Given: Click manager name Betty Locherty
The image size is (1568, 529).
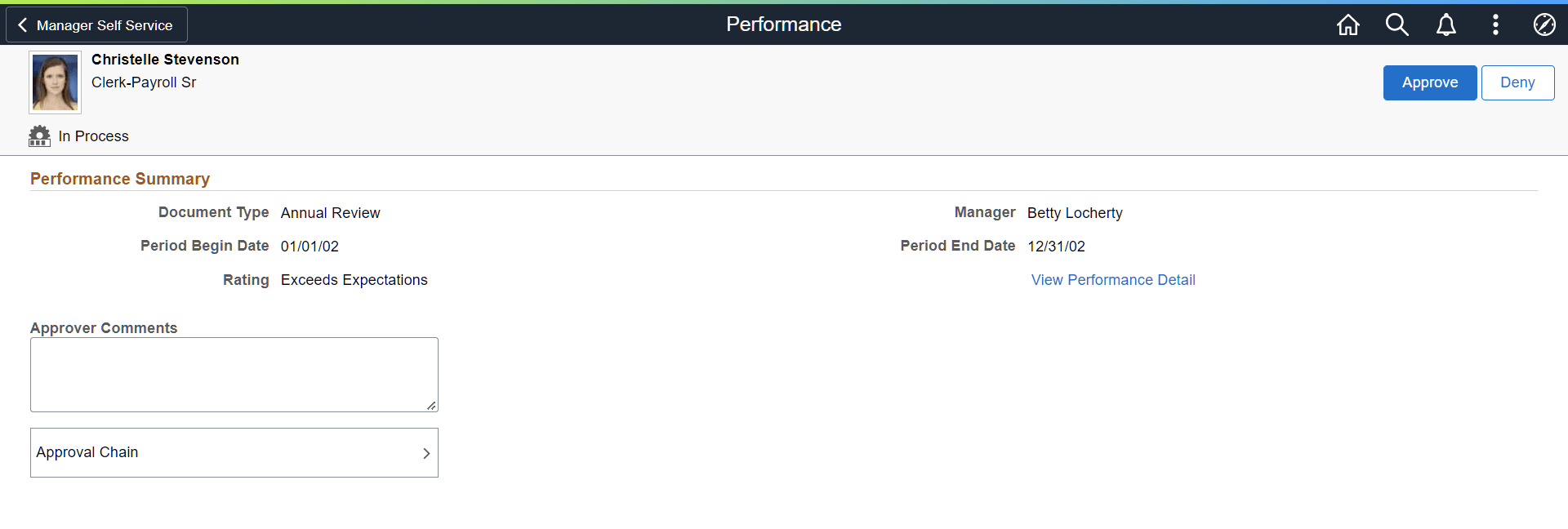Looking at the screenshot, I should tap(1075, 213).
